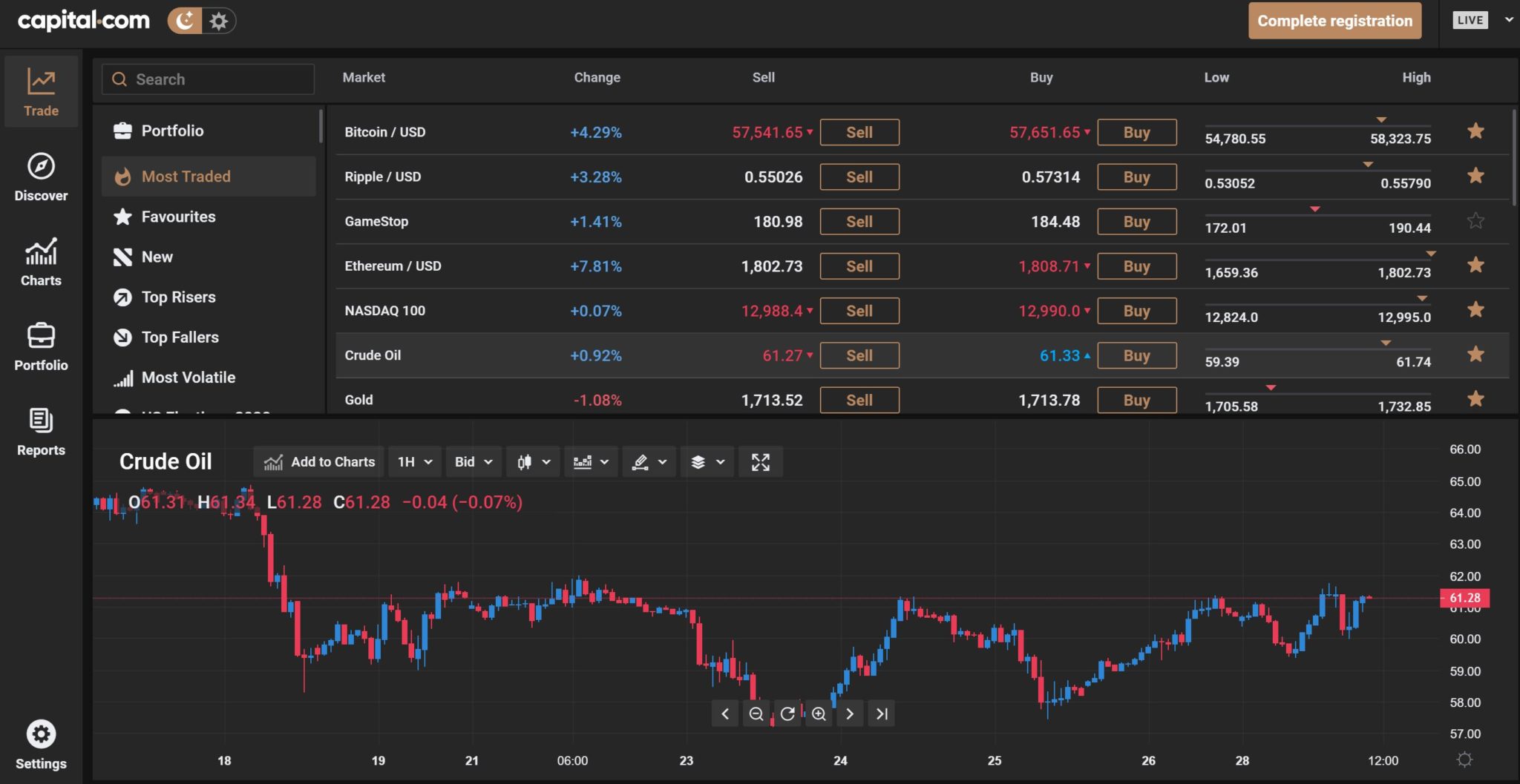
Task: Click Buy button for Bitcoin / USD
Action: tap(1137, 132)
